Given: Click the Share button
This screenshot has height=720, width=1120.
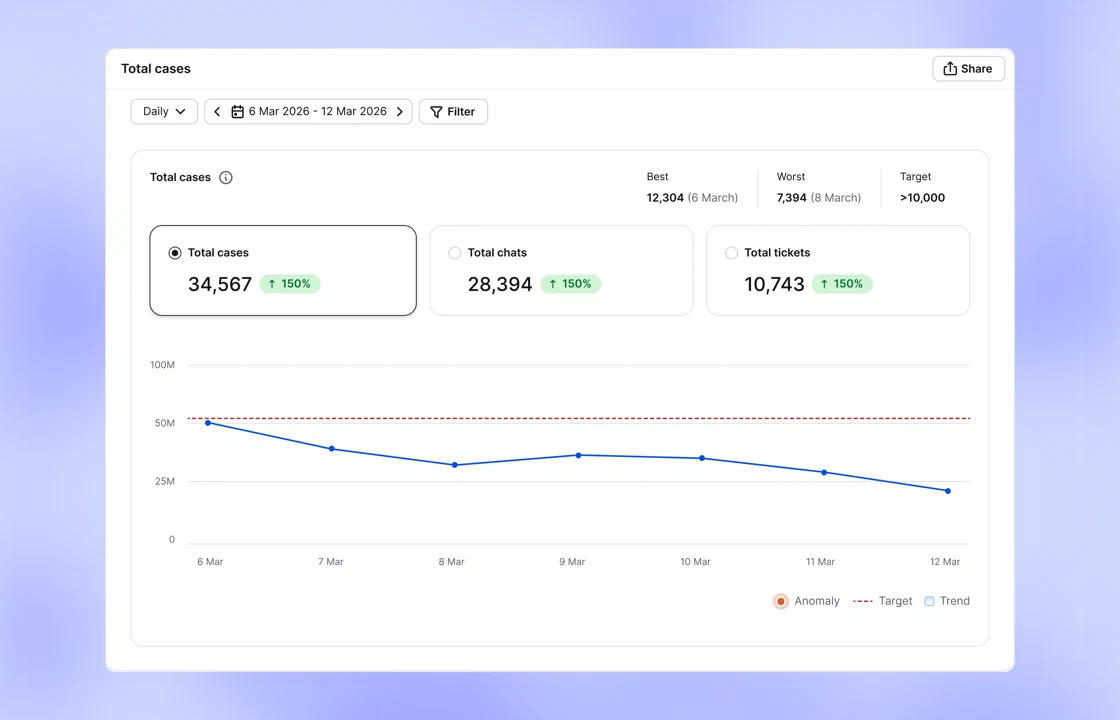Looking at the screenshot, I should (968, 69).
